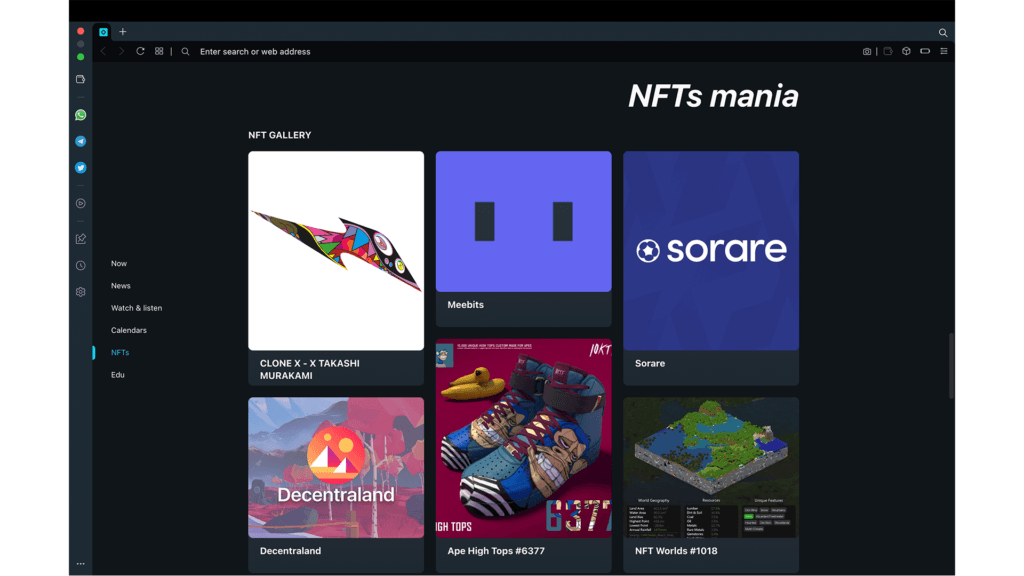Open Twitter from the sidebar

(x=81, y=168)
